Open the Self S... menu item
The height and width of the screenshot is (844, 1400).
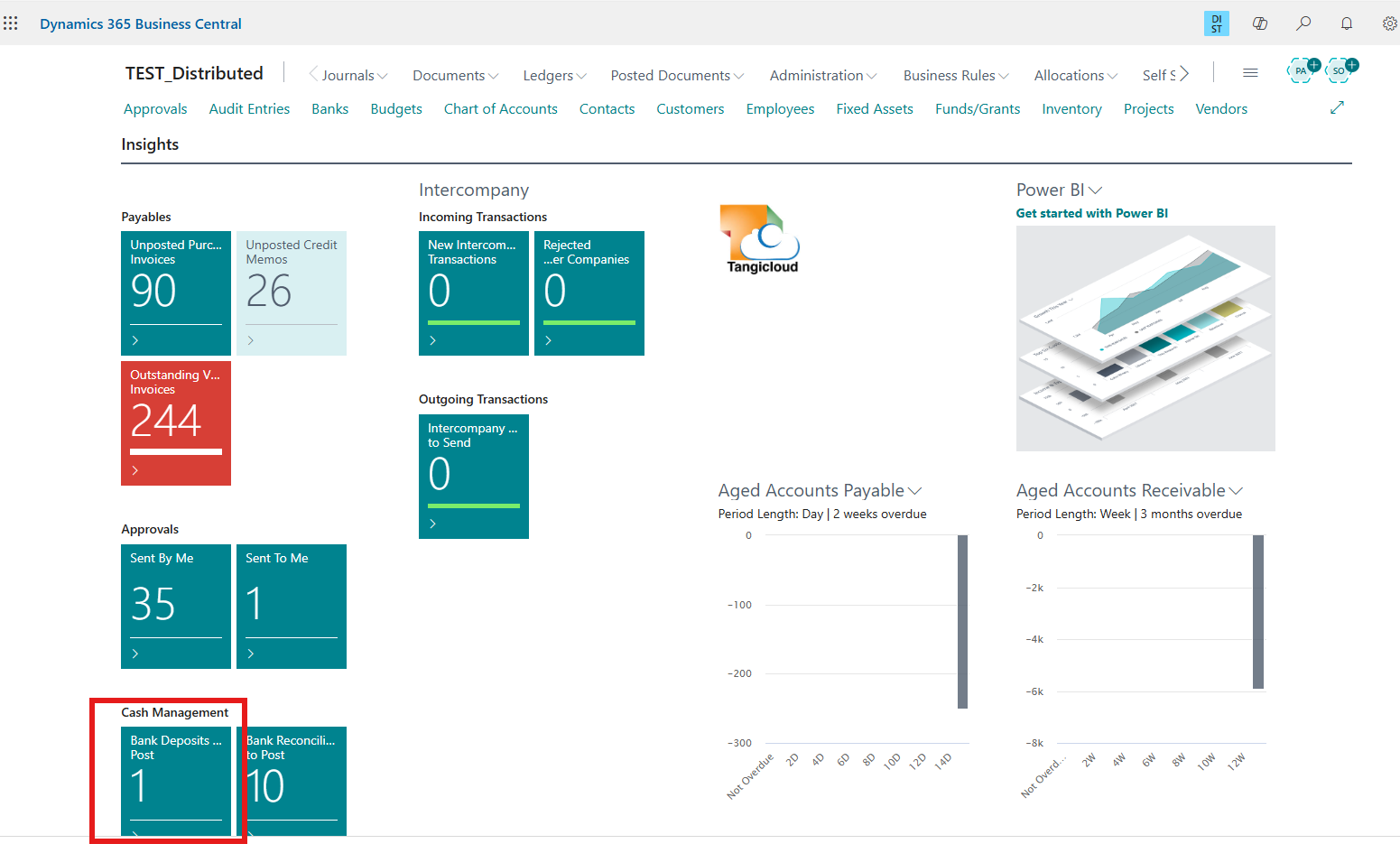(1159, 76)
